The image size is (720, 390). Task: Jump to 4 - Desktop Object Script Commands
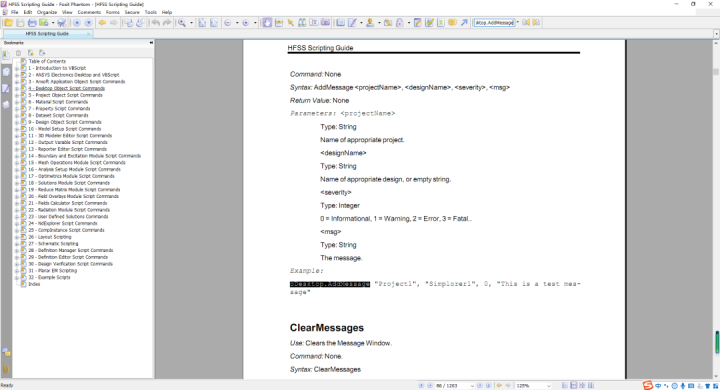click(x=67, y=88)
